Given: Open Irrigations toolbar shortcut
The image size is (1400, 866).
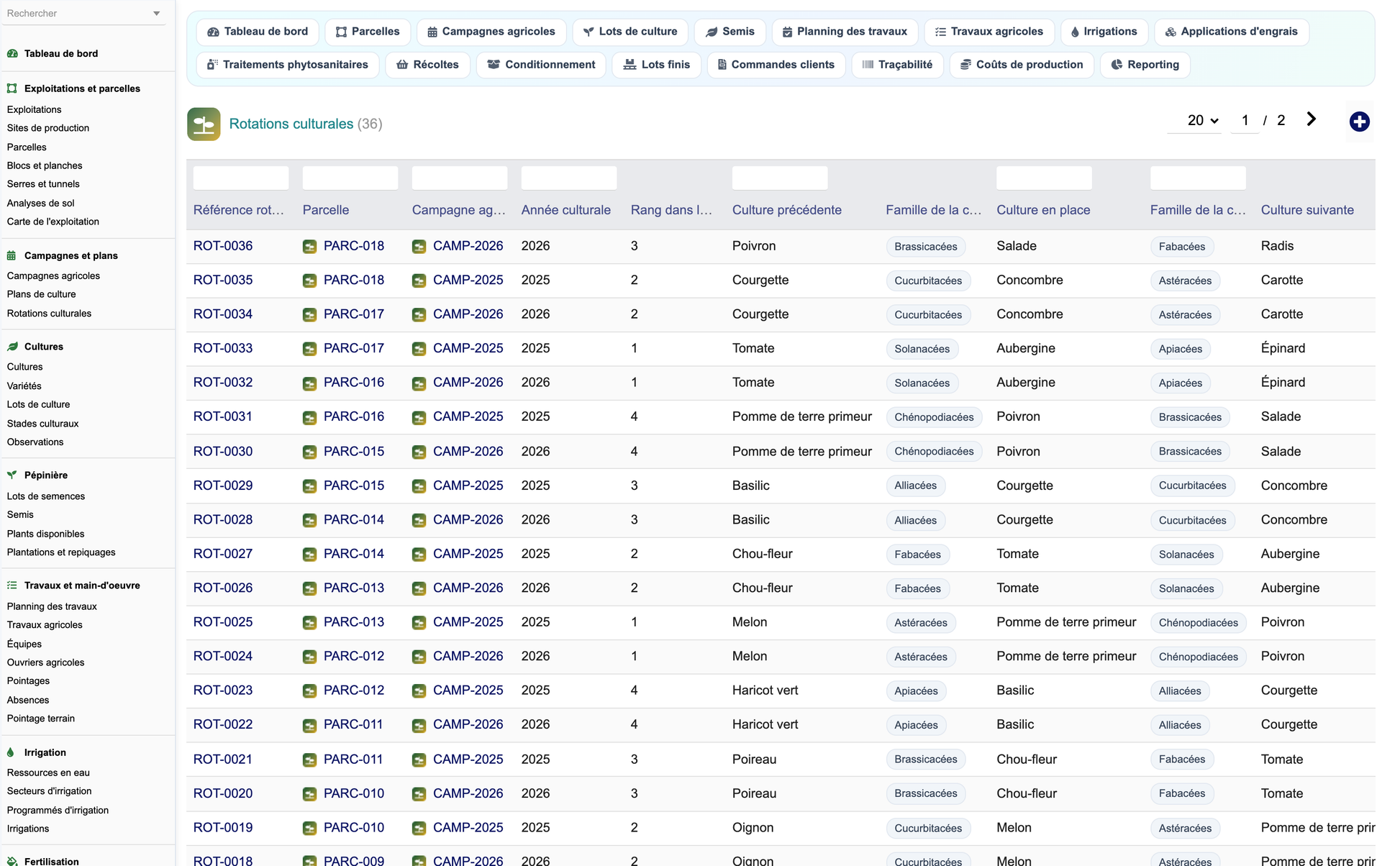Looking at the screenshot, I should pyautogui.click(x=1104, y=32).
